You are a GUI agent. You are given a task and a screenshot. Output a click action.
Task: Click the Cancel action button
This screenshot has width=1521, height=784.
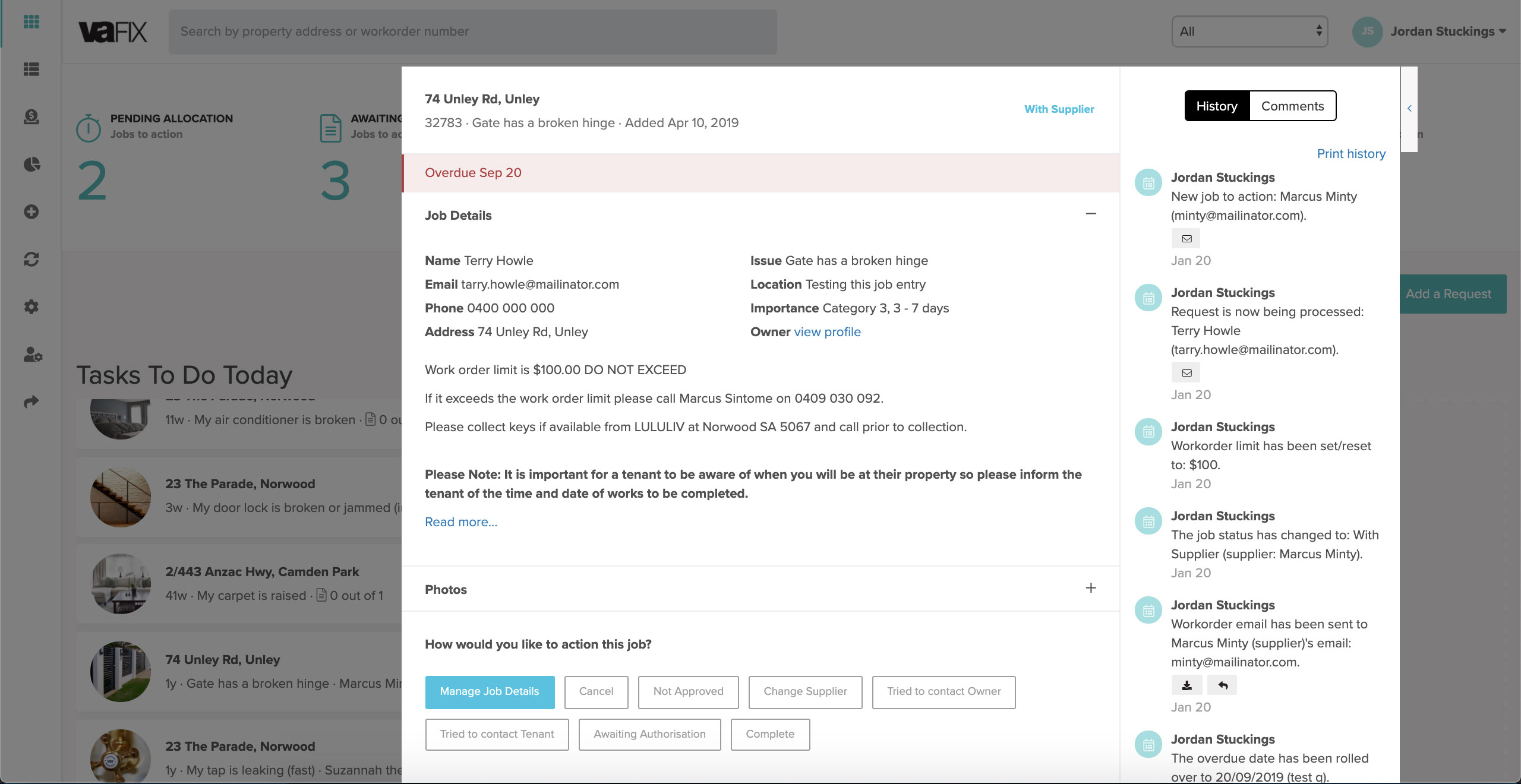click(x=596, y=692)
